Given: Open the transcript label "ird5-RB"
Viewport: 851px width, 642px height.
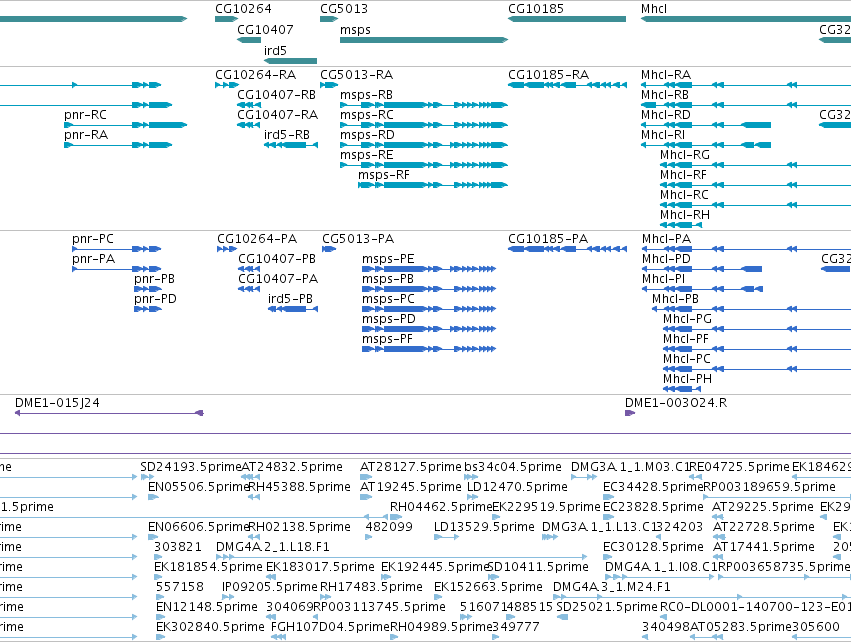Looking at the screenshot, I should coord(287,135).
